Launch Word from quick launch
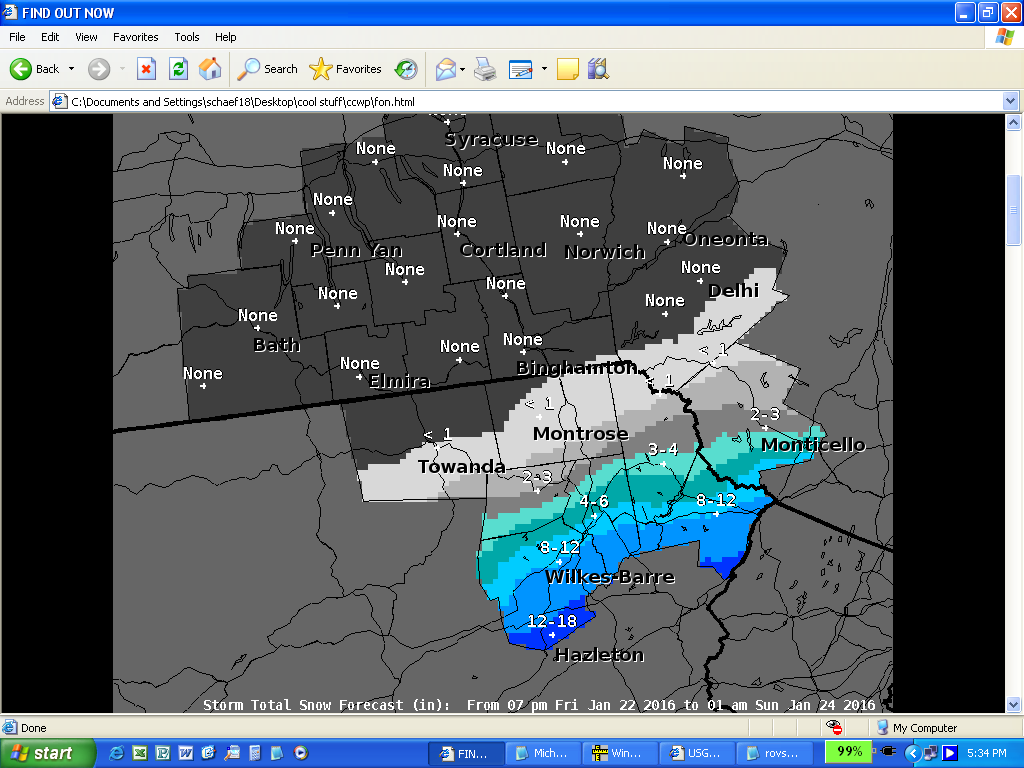1024x768 pixels. [x=185, y=753]
